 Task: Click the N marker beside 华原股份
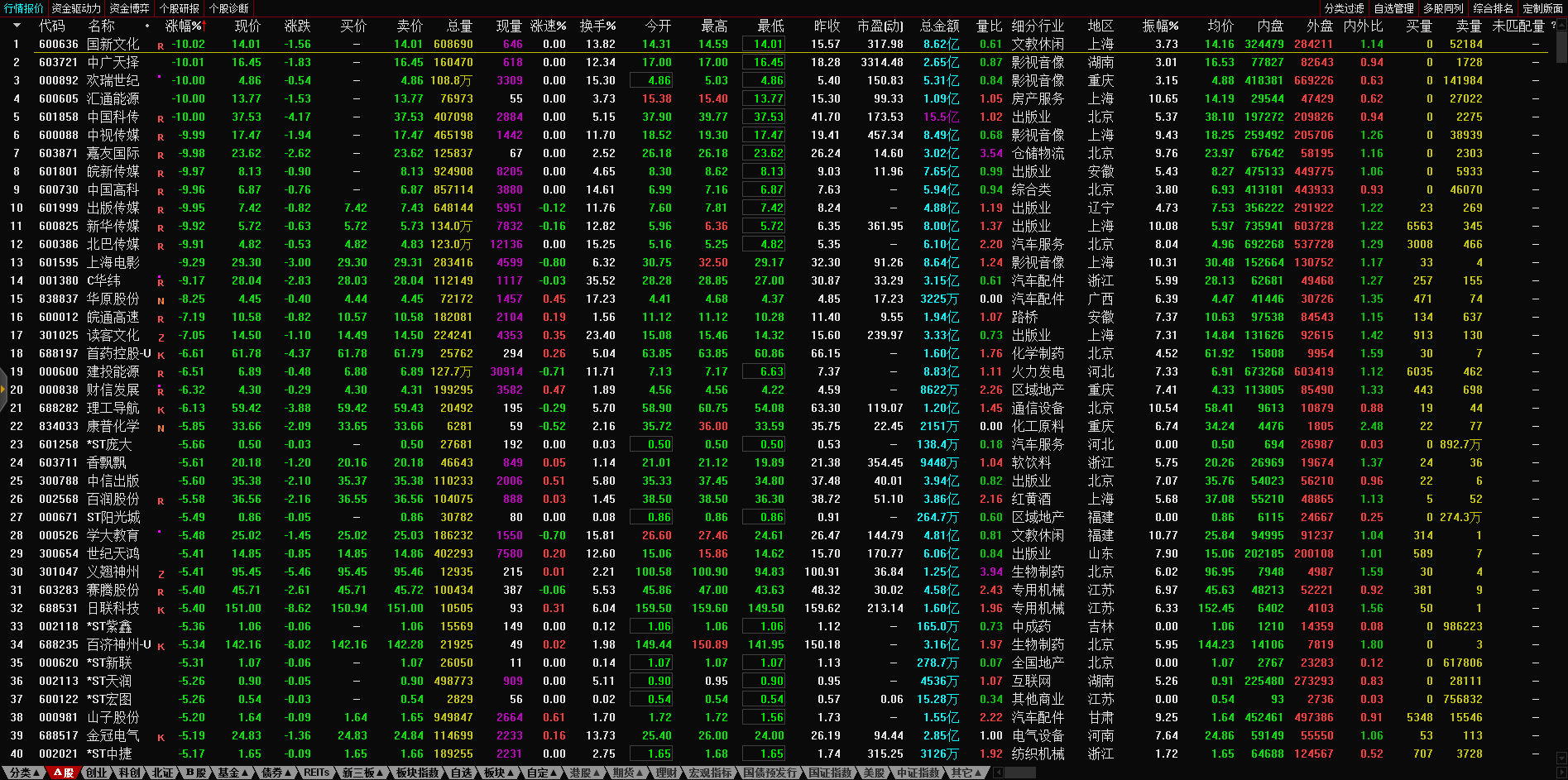pyautogui.click(x=161, y=301)
